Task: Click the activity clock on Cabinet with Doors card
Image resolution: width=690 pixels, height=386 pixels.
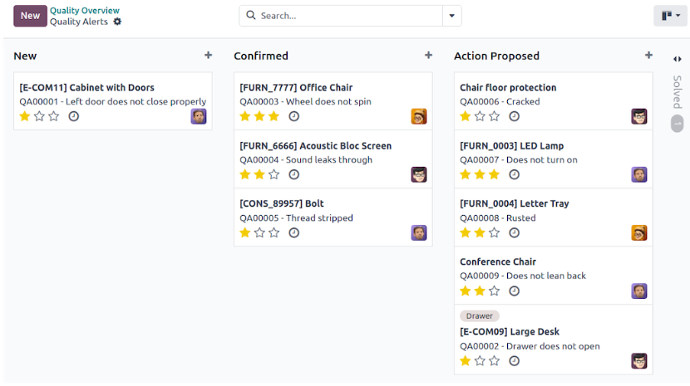Action: coord(73,116)
